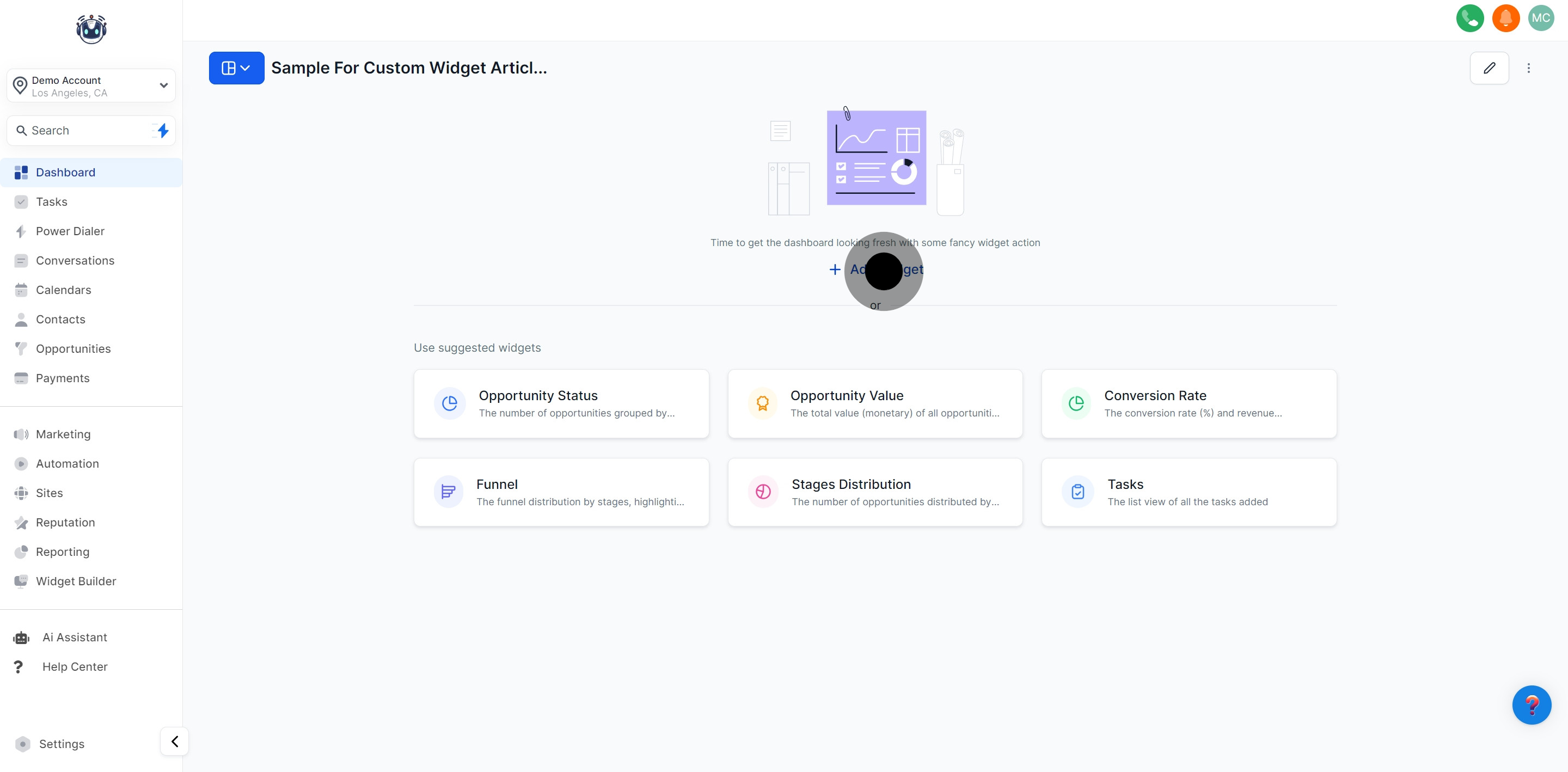Add the Tasks suggested widget card
The width and height of the screenshot is (1568, 772).
pyautogui.click(x=1189, y=493)
